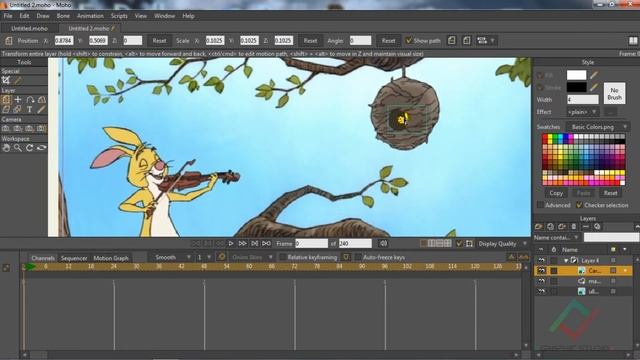The height and width of the screenshot is (360, 640).
Task: Select the Pan/Tilt Camera tool
Action: pos(42,129)
